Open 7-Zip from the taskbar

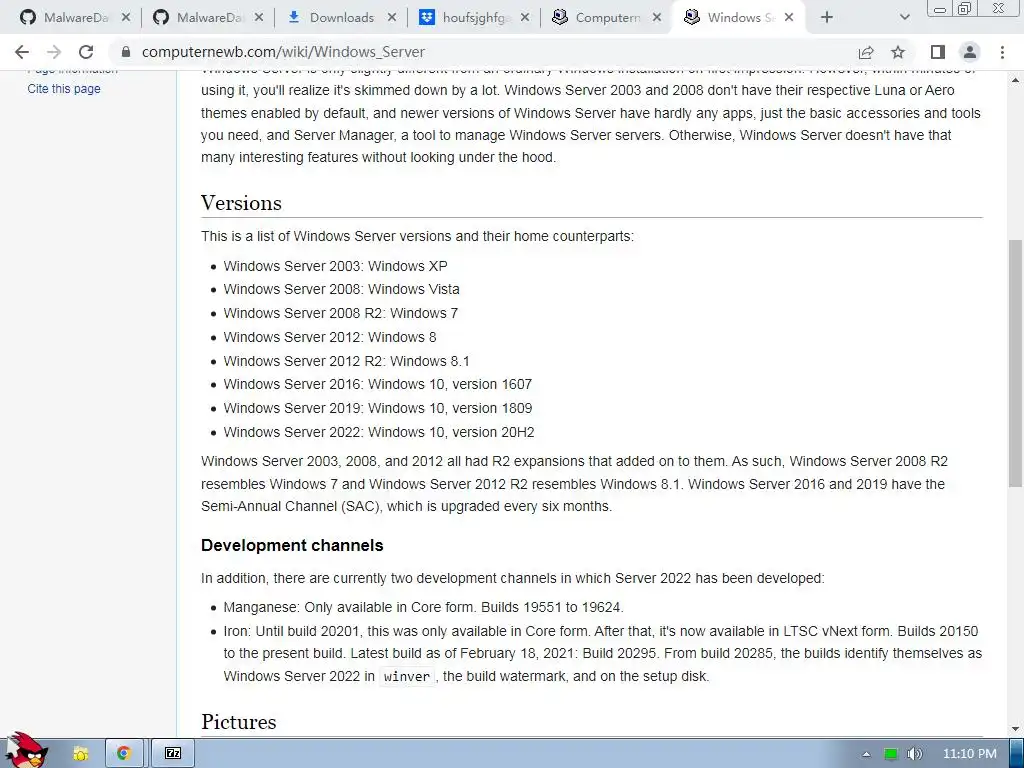tap(172, 754)
